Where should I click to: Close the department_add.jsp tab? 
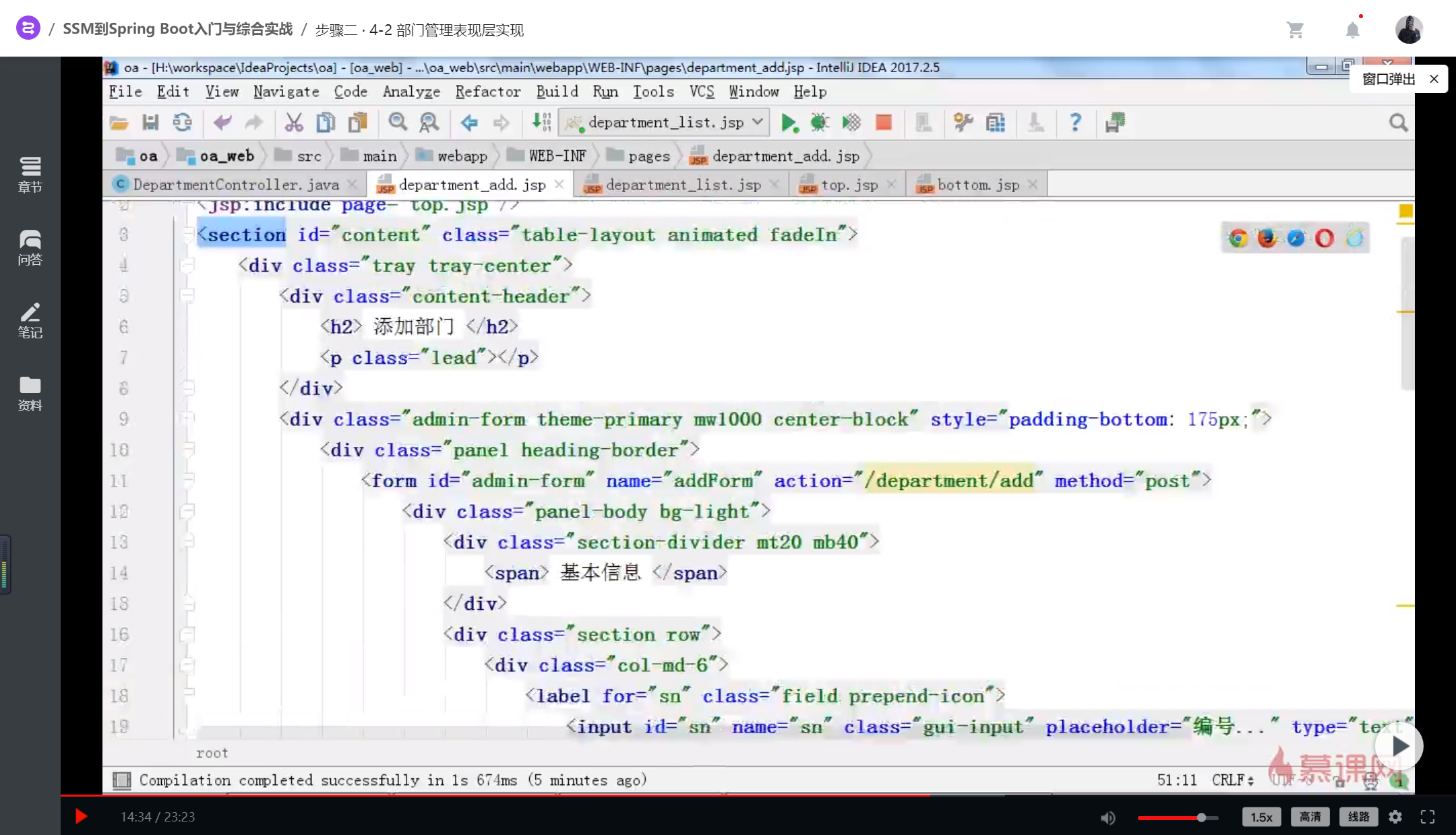pyautogui.click(x=559, y=184)
